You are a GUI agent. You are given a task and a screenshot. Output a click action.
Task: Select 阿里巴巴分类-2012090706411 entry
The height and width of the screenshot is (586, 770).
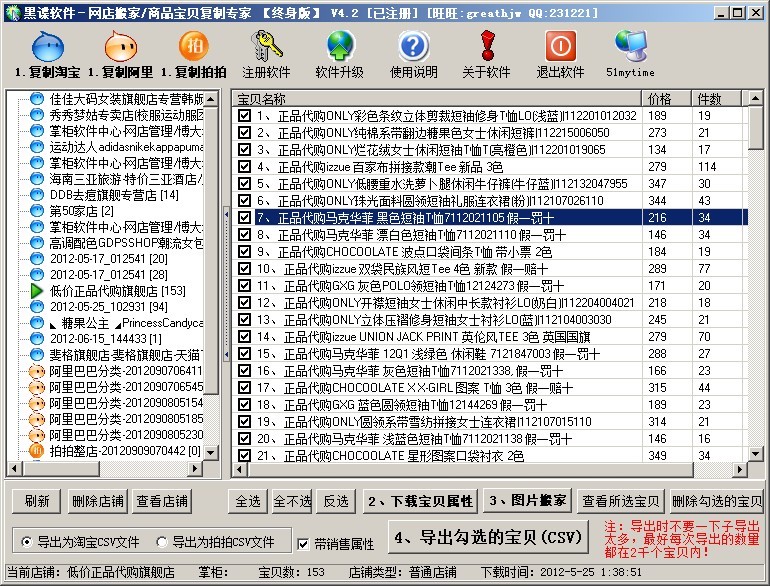tap(126, 371)
